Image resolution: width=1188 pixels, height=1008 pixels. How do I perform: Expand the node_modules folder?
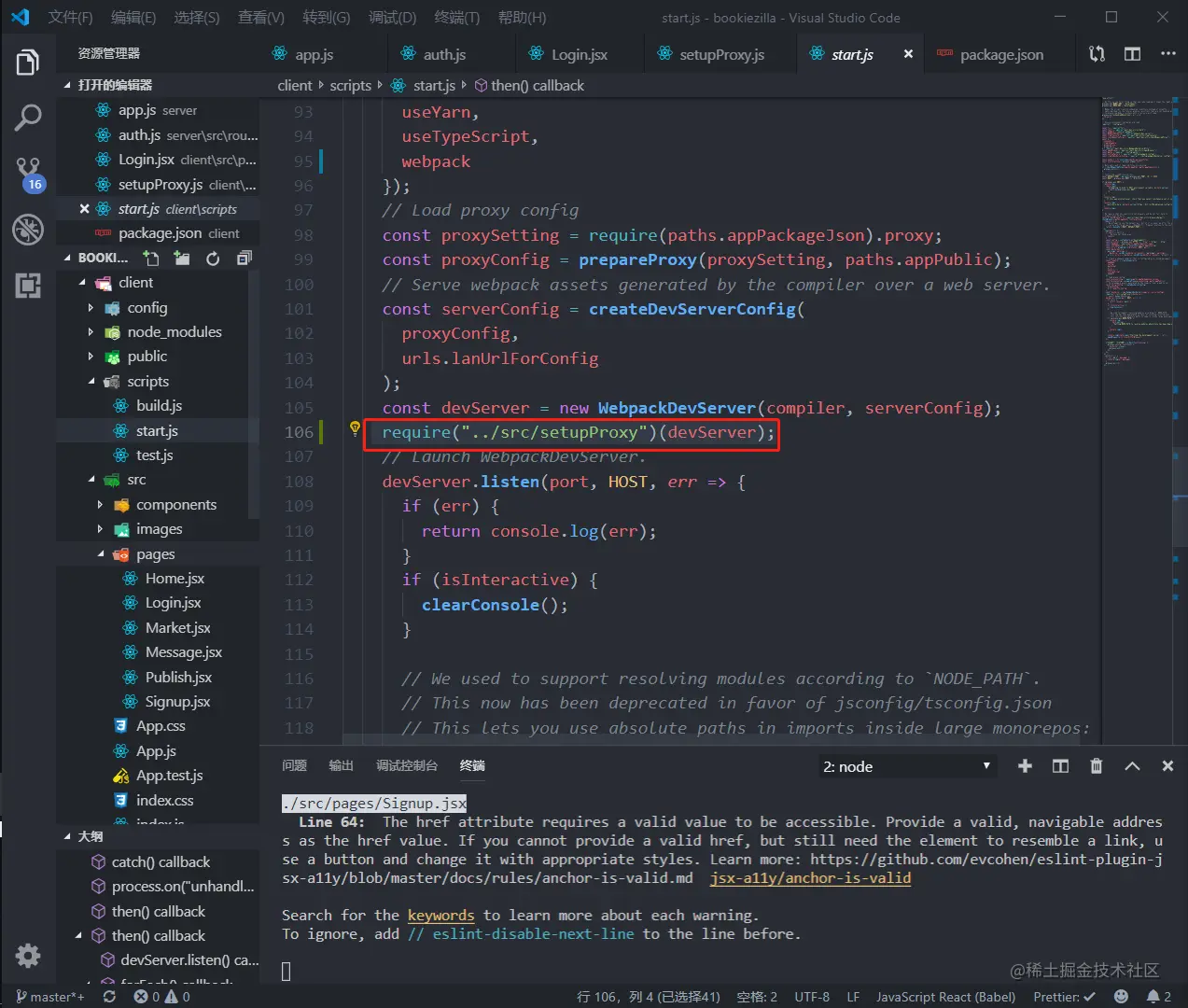click(x=91, y=332)
